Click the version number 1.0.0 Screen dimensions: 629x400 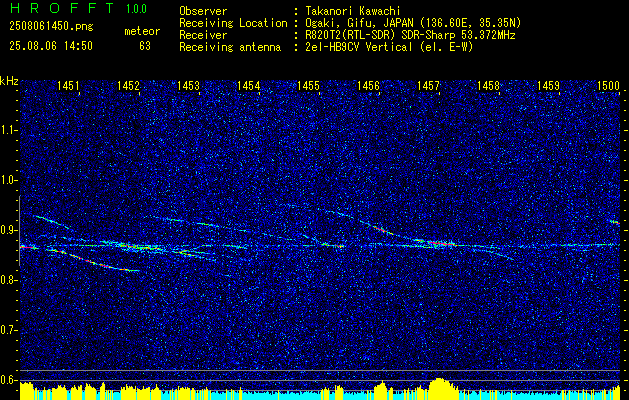[x=136, y=9]
